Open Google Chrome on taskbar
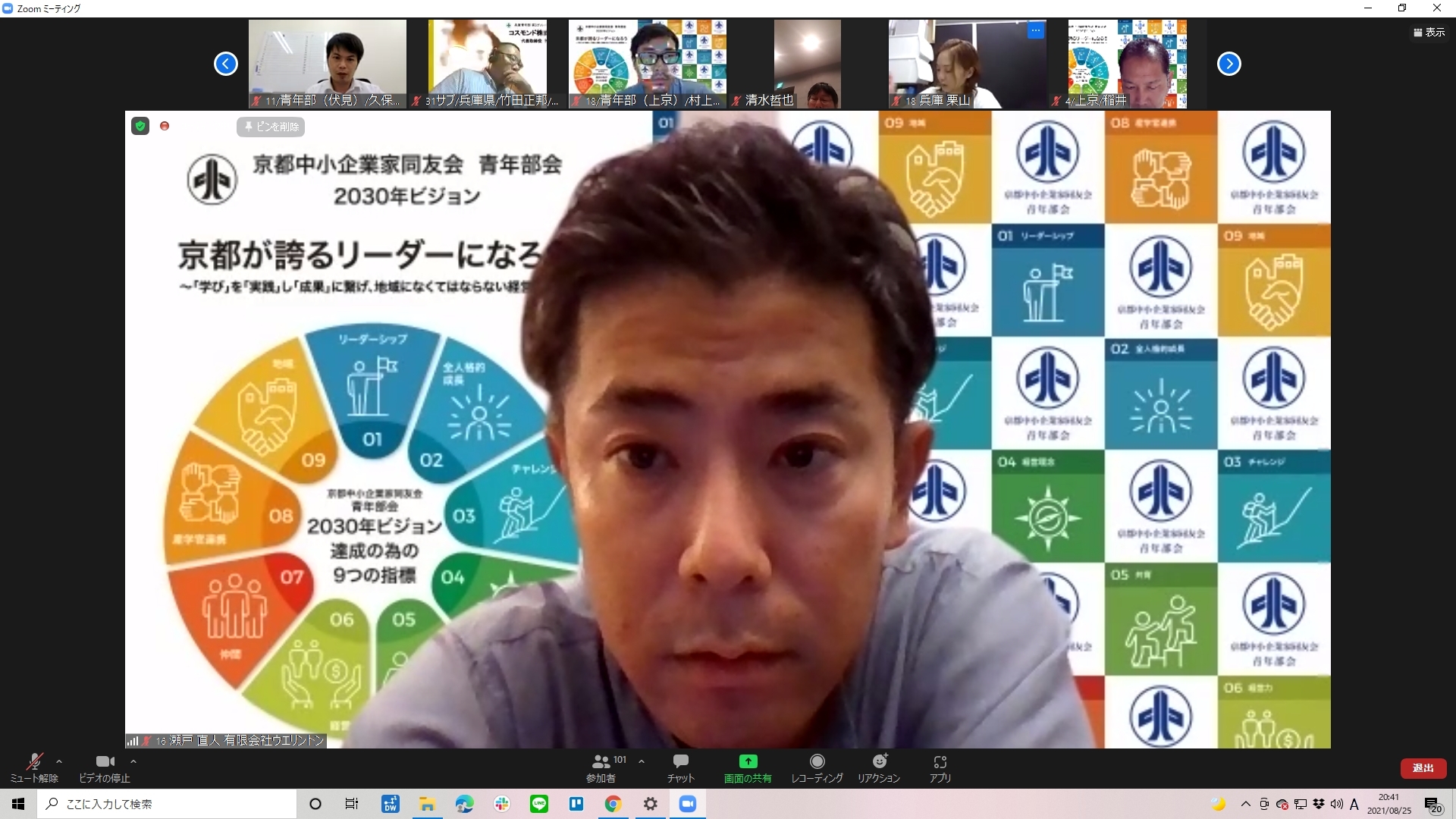The image size is (1456, 819). [x=613, y=804]
